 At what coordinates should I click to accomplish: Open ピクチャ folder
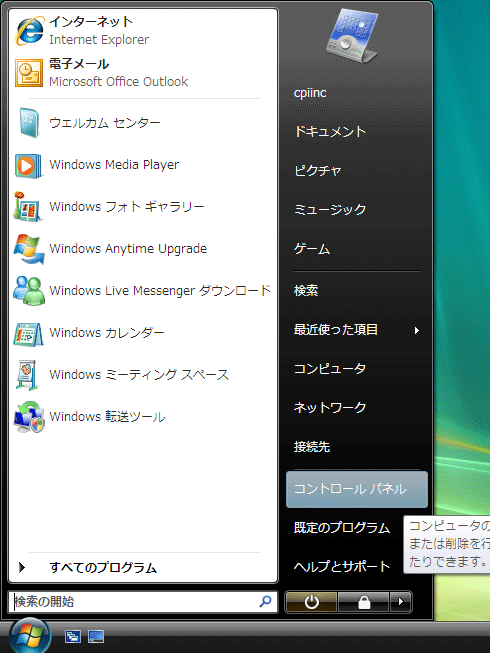coord(318,171)
